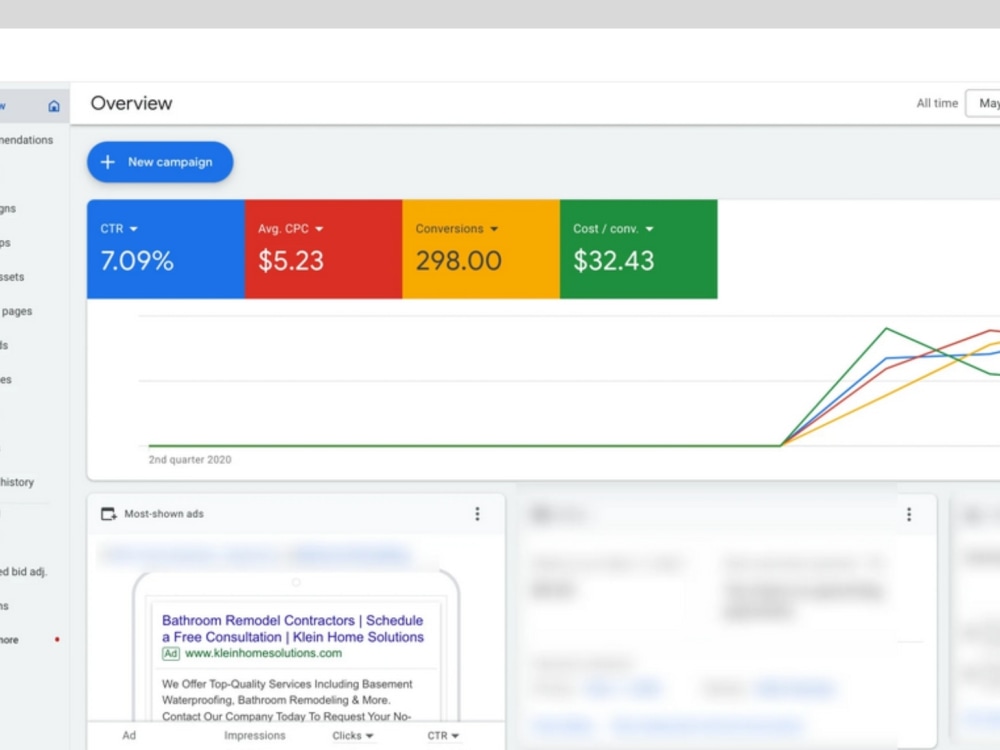
Task: Open the bid adj. item in the sidebar
Action: click(24, 571)
